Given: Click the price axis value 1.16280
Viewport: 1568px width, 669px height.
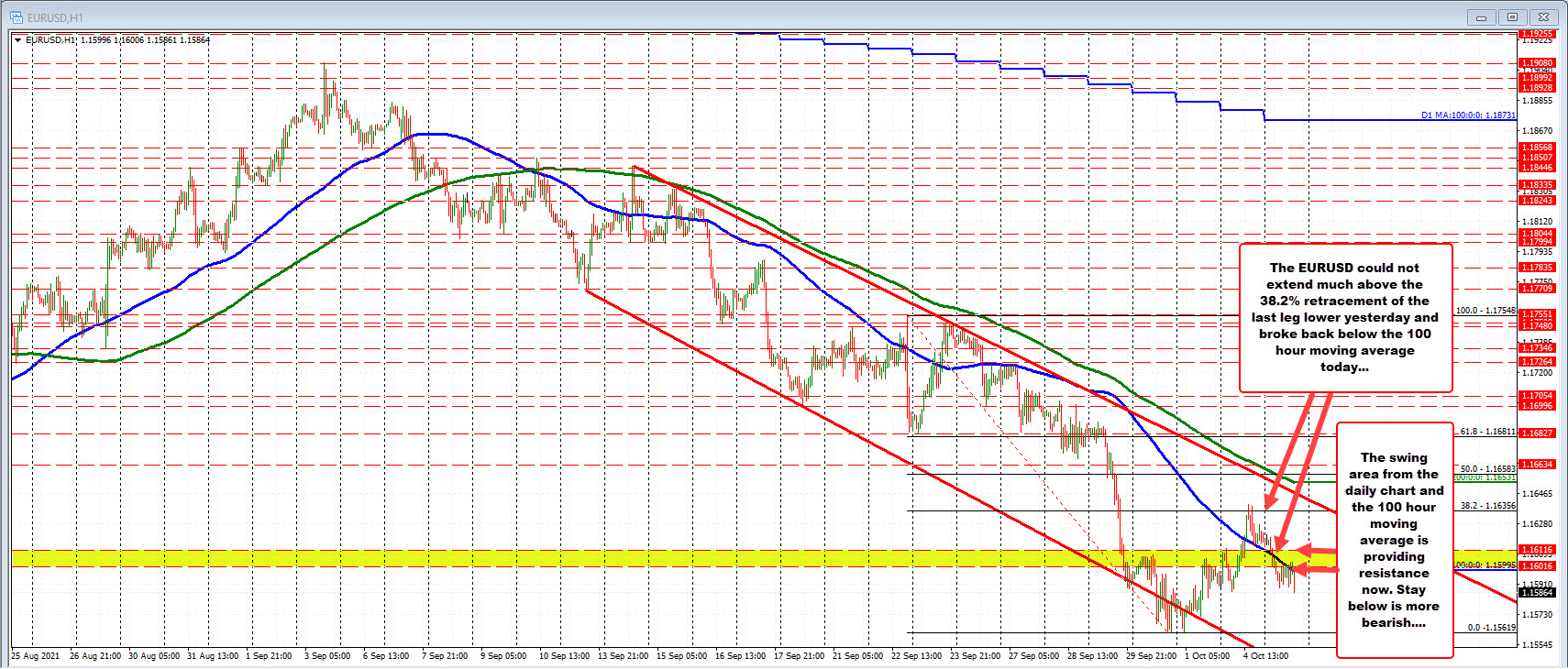Looking at the screenshot, I should [1538, 524].
